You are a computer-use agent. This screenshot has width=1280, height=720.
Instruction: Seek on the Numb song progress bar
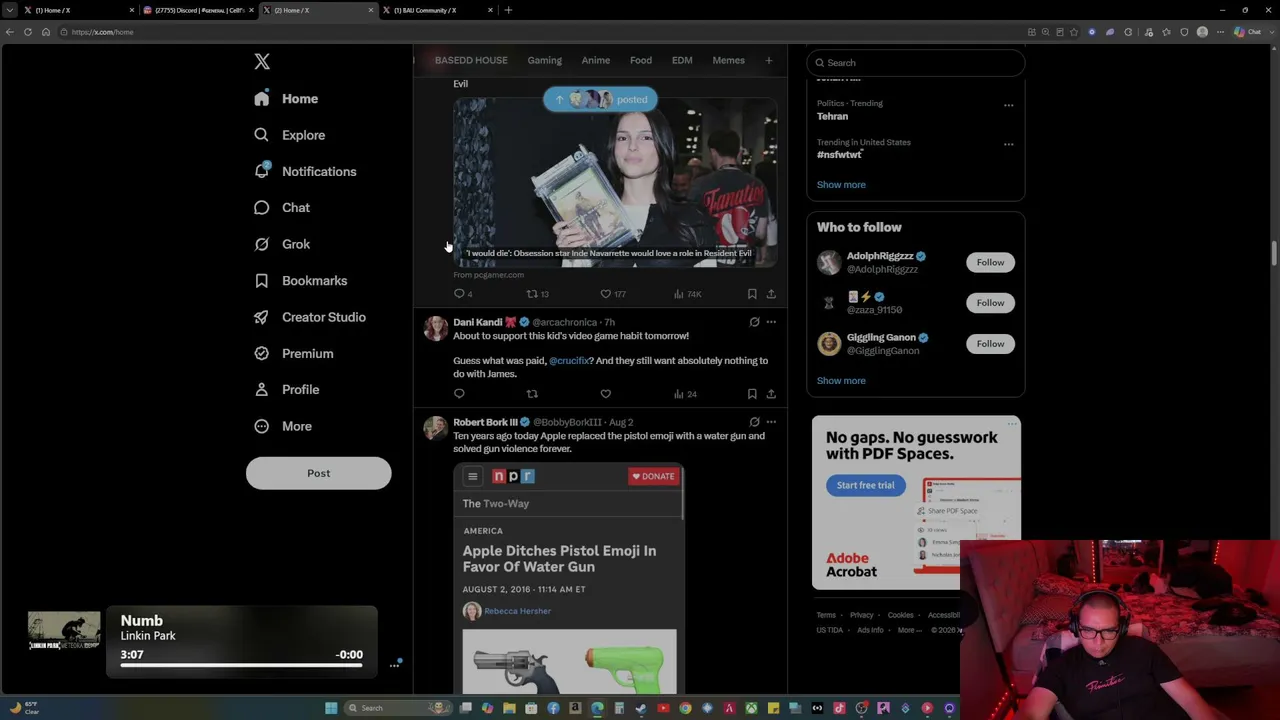pyautogui.click(x=241, y=665)
